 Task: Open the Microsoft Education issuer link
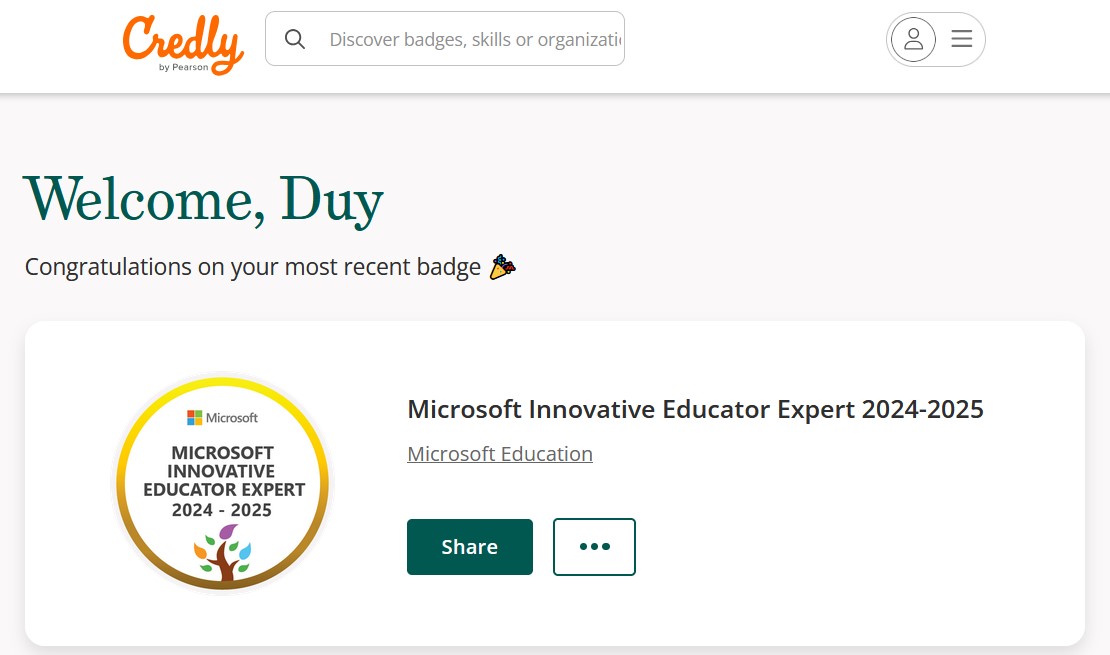(x=500, y=454)
